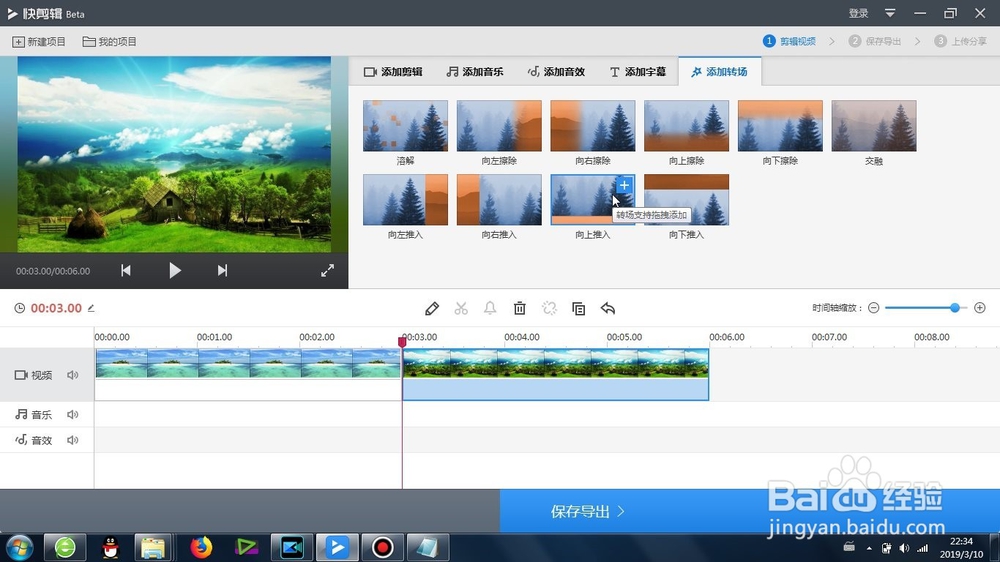Zoom in the timeline with plus icon
This screenshot has width=1000, height=562.
(x=980, y=308)
